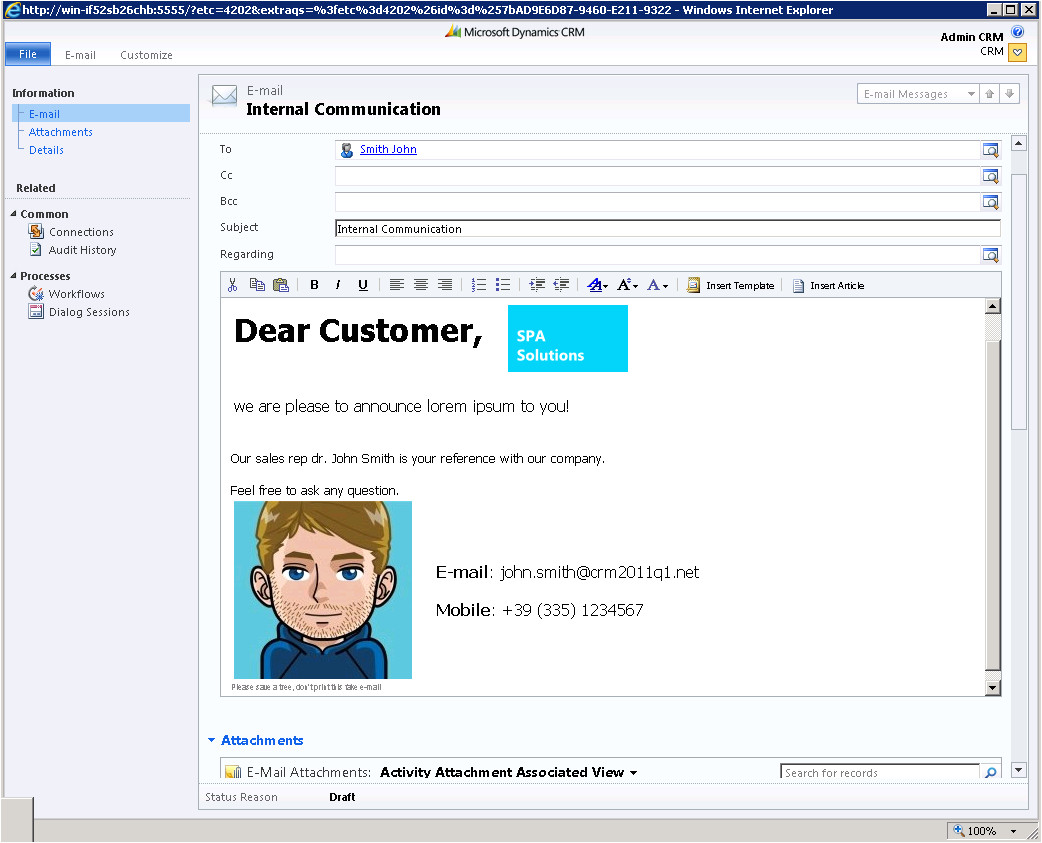Insert a bulleted list
The height and width of the screenshot is (843, 1042).
(x=503, y=285)
